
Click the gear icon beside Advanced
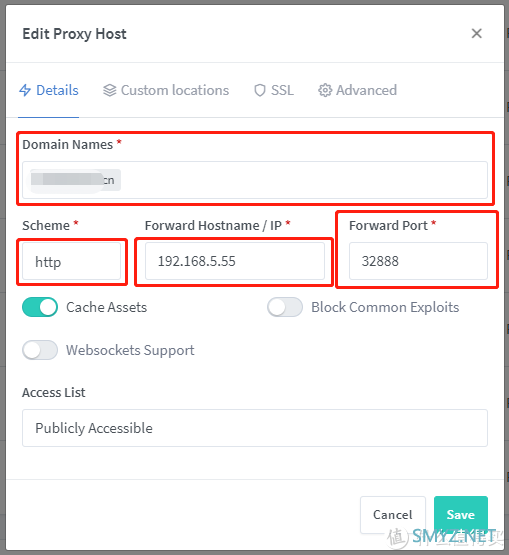(x=325, y=90)
